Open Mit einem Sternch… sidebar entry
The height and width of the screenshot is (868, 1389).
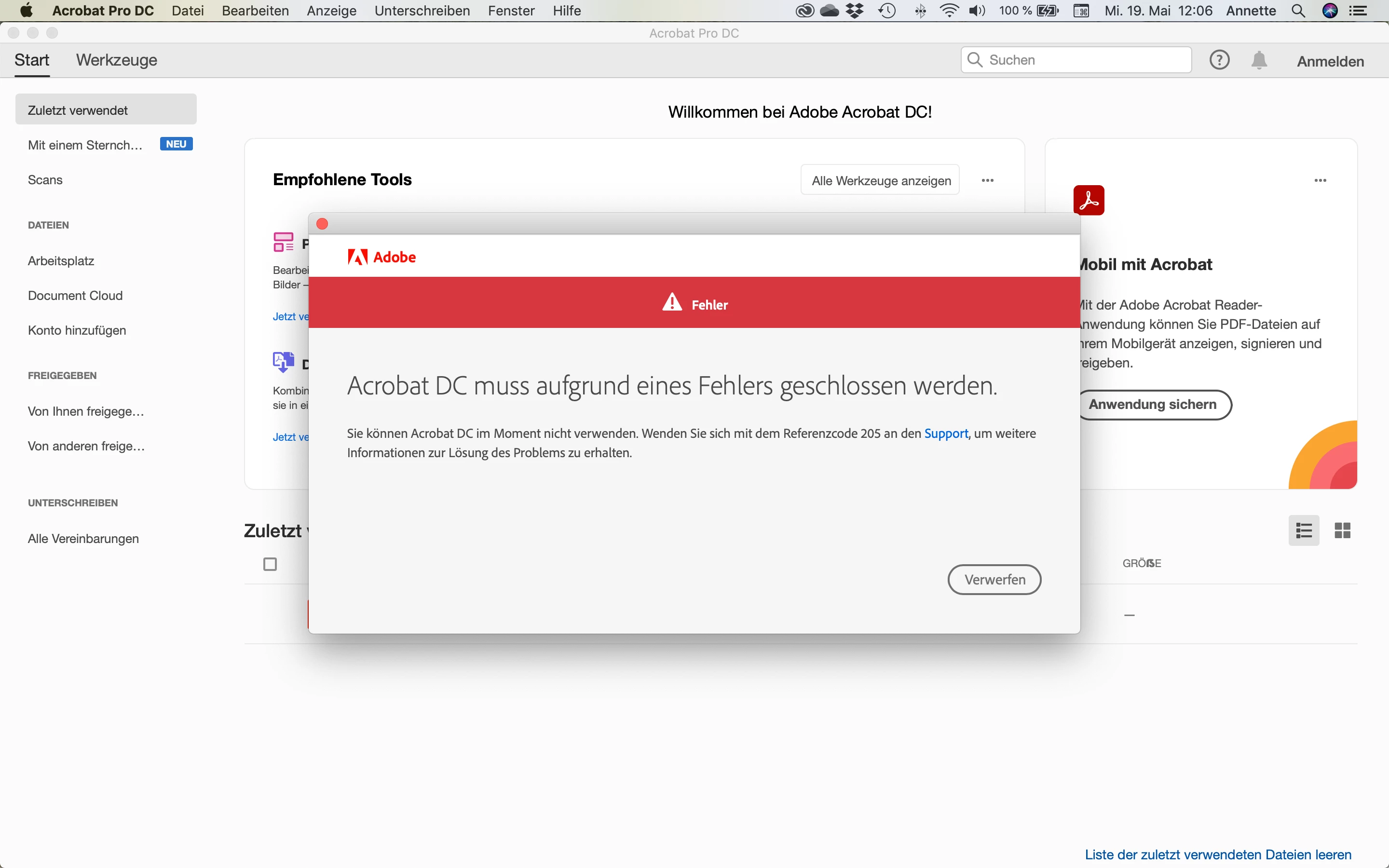[x=85, y=145]
